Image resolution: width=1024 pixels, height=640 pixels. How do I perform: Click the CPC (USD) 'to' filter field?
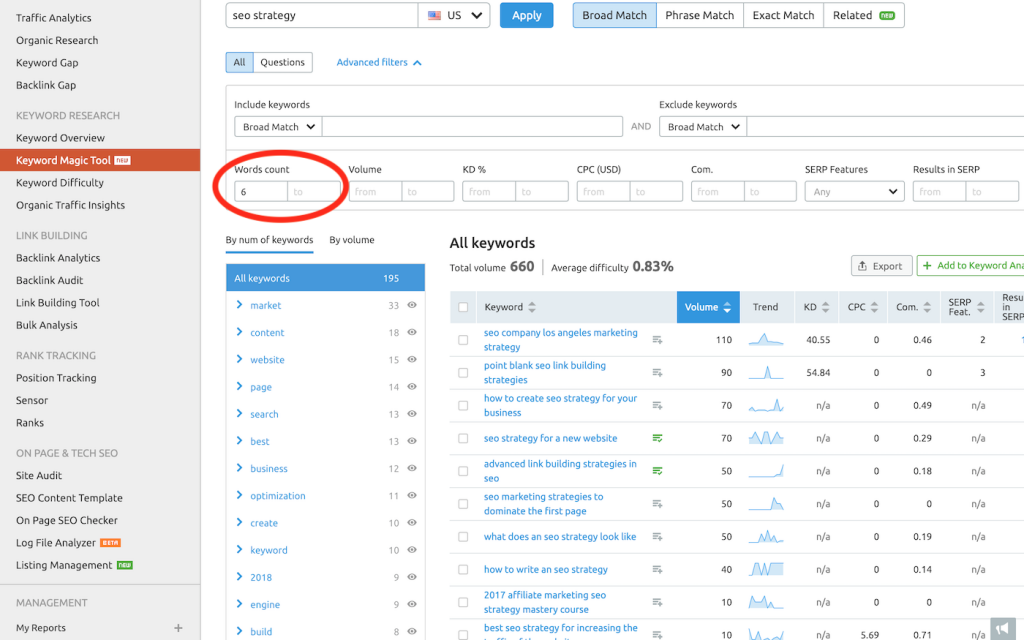656,191
